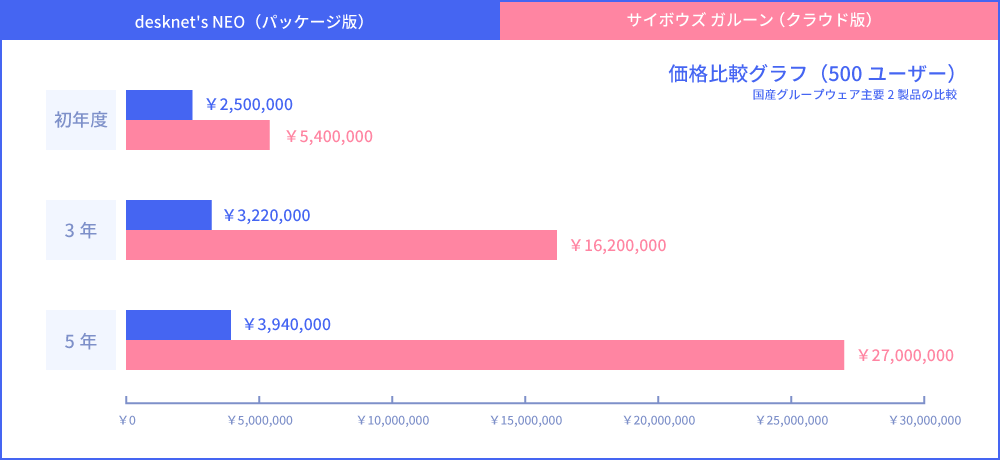Click the pink first-year Garoon bar

[x=198, y=135]
